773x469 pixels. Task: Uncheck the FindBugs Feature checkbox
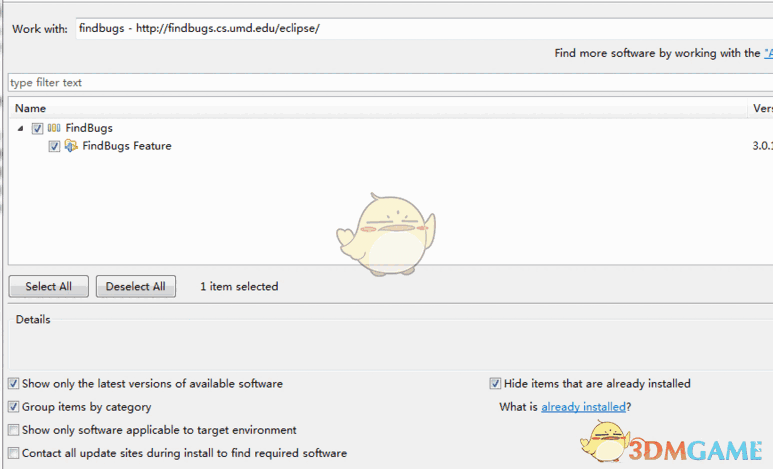[54, 146]
